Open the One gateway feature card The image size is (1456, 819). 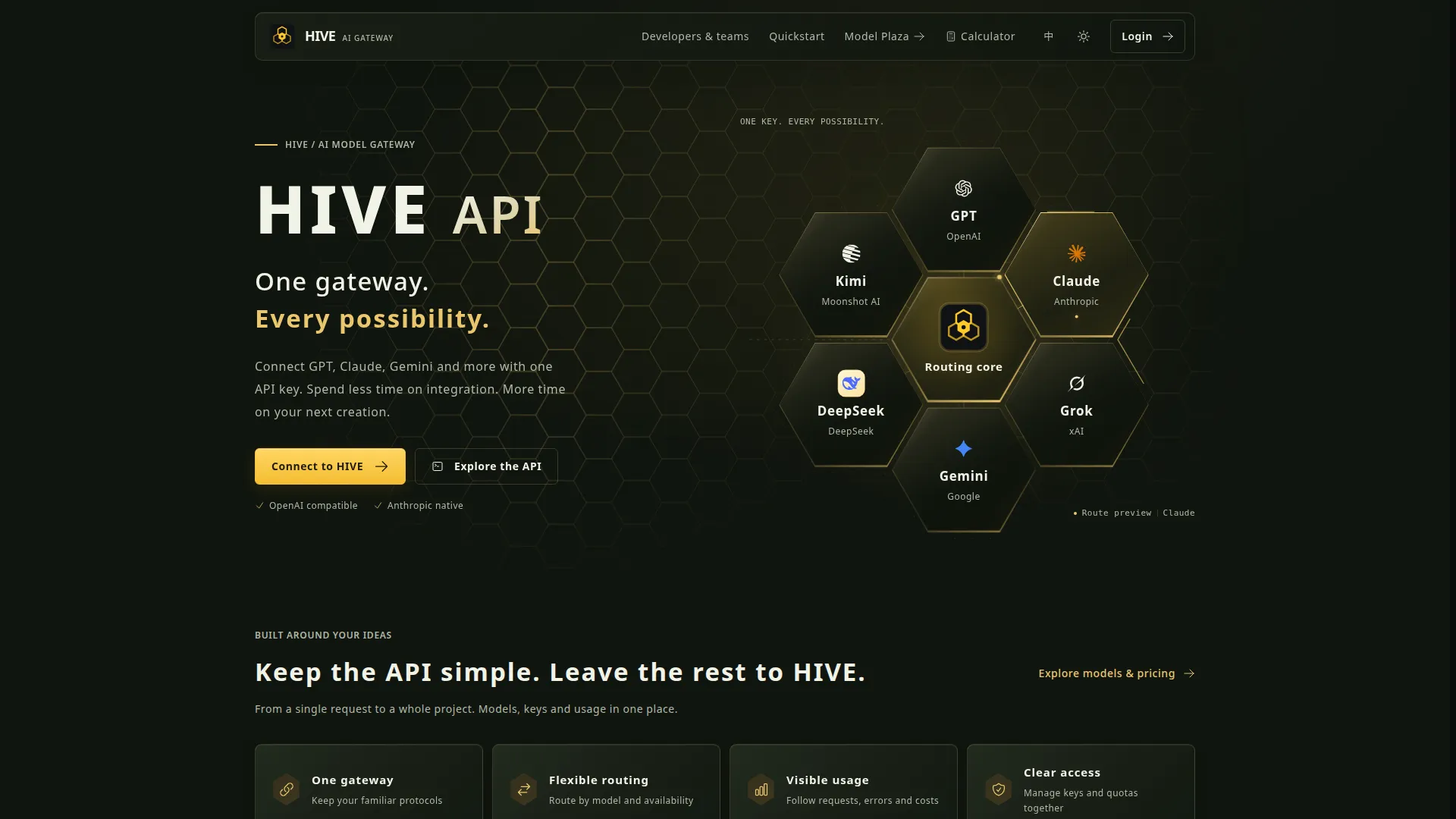[x=369, y=782]
